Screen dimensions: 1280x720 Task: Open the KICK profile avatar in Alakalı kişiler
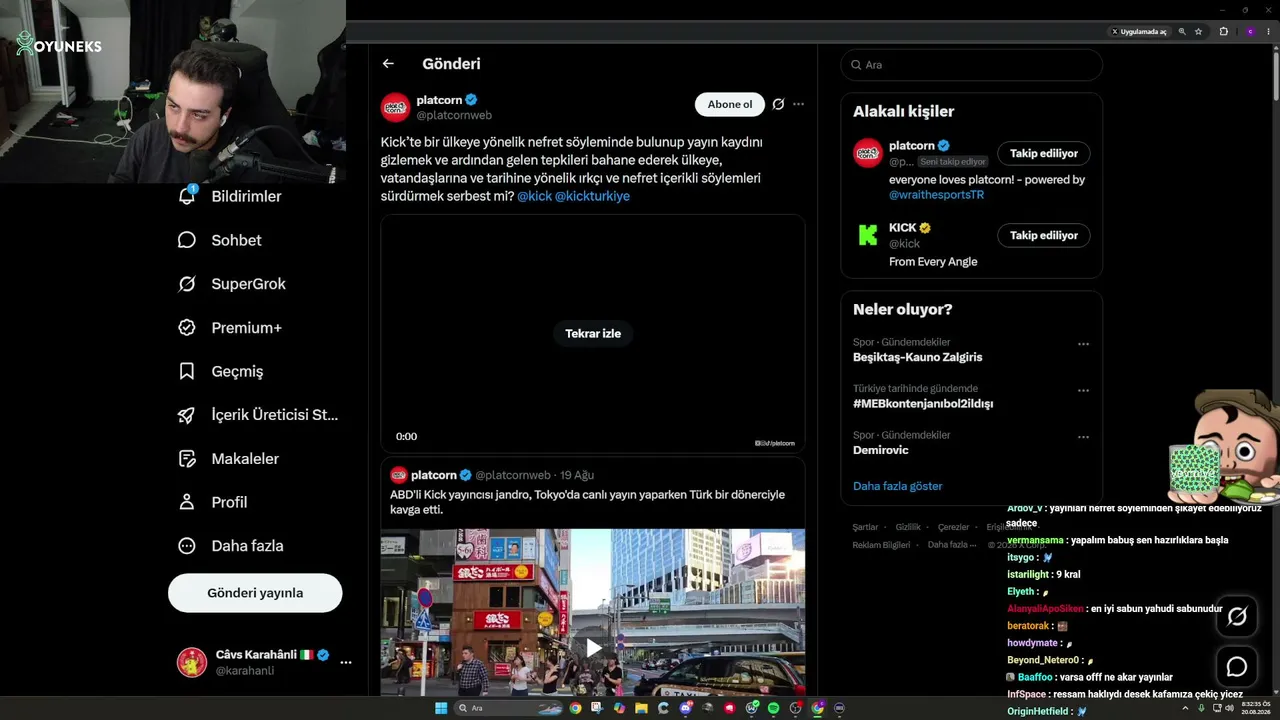tap(867, 236)
